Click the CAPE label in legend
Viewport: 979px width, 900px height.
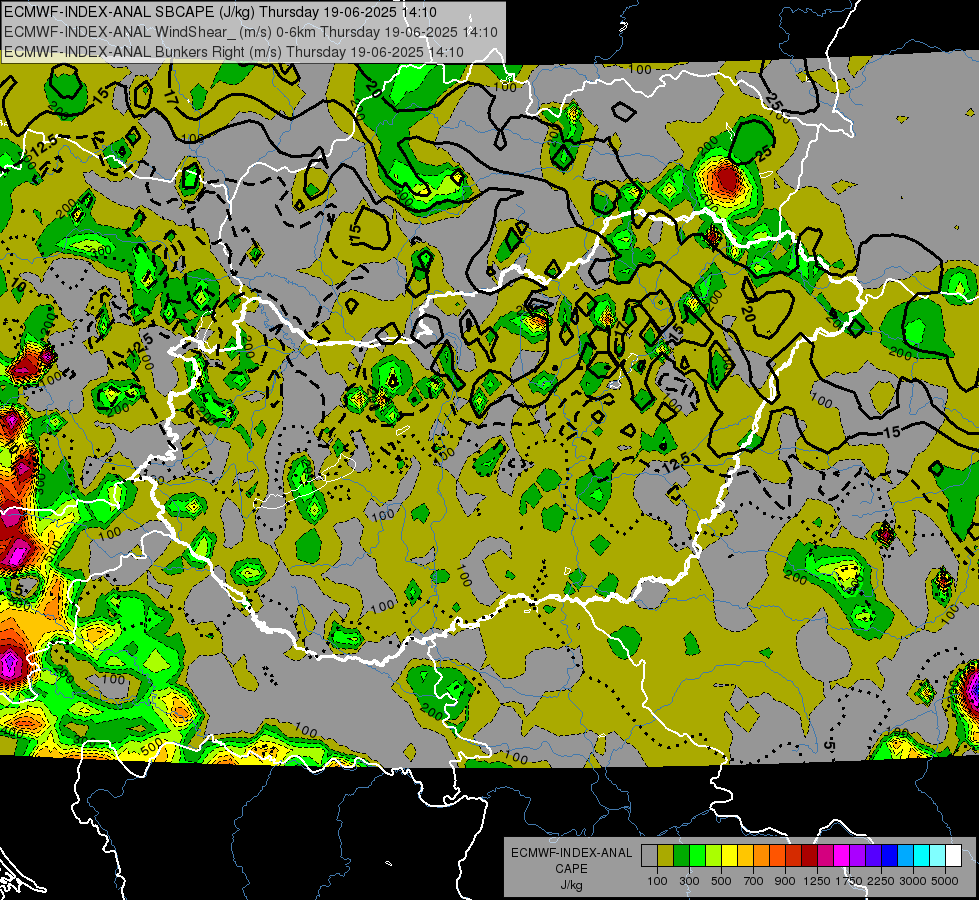point(572,869)
